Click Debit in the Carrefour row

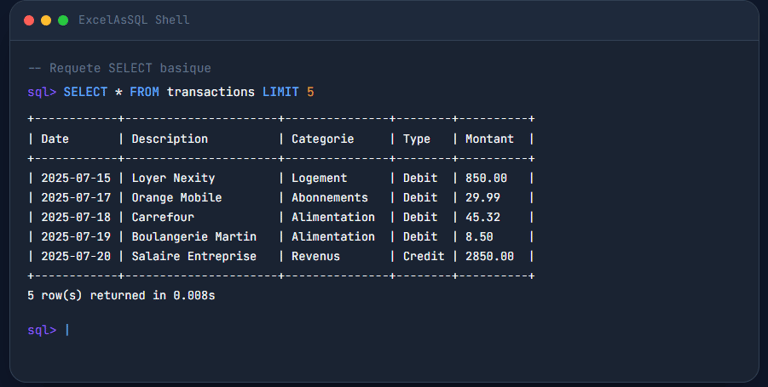coord(420,218)
